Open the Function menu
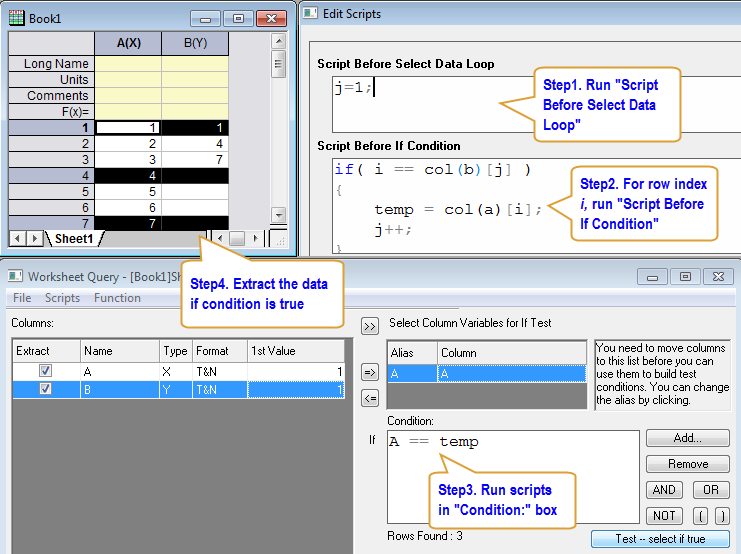The image size is (741, 554). tap(117, 298)
